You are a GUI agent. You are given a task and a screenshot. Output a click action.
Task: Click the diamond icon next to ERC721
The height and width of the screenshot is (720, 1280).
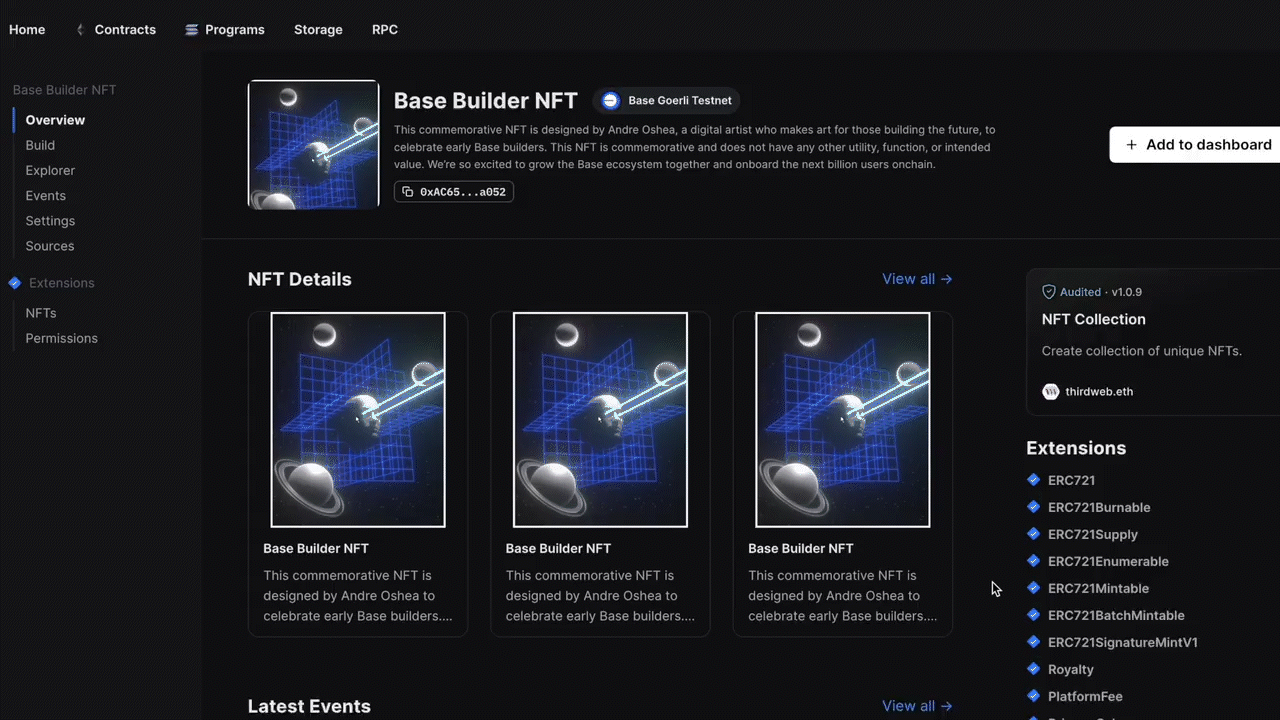click(1034, 480)
